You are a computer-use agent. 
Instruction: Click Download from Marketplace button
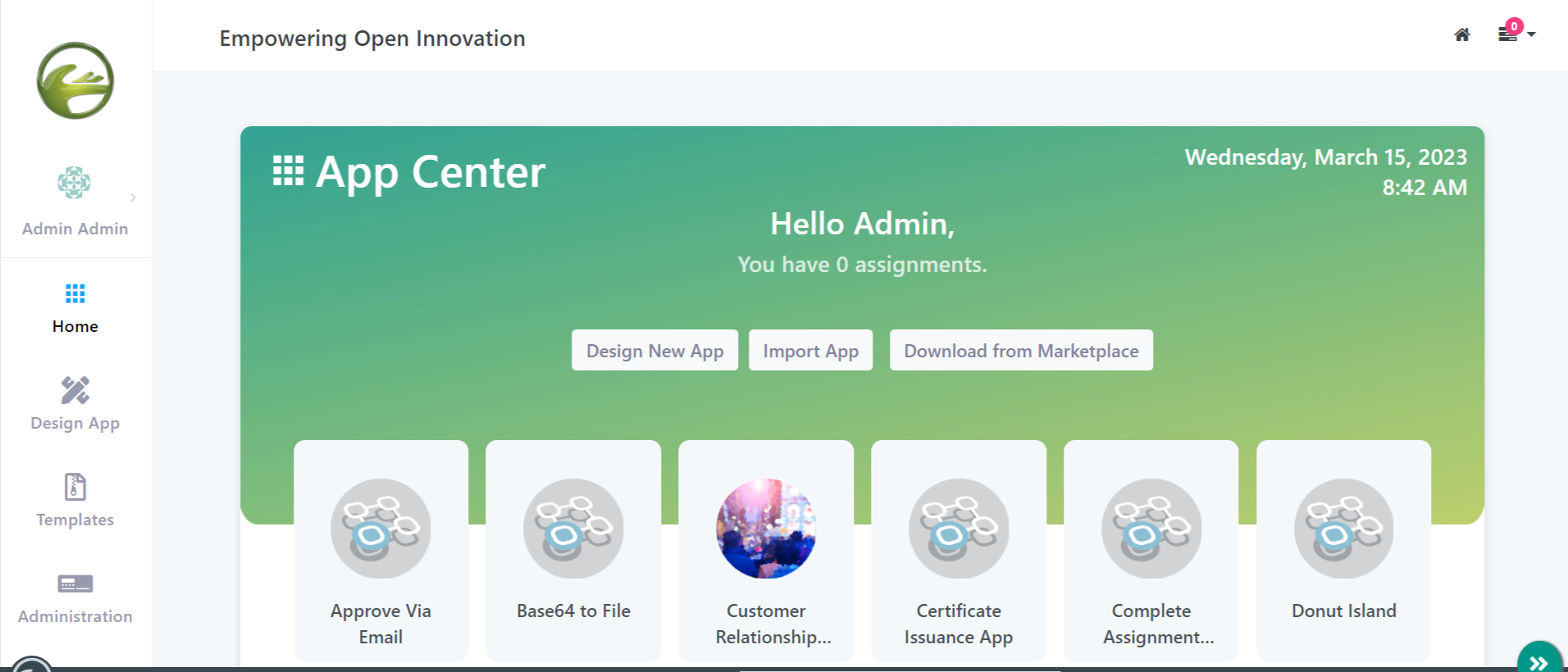(x=1021, y=351)
